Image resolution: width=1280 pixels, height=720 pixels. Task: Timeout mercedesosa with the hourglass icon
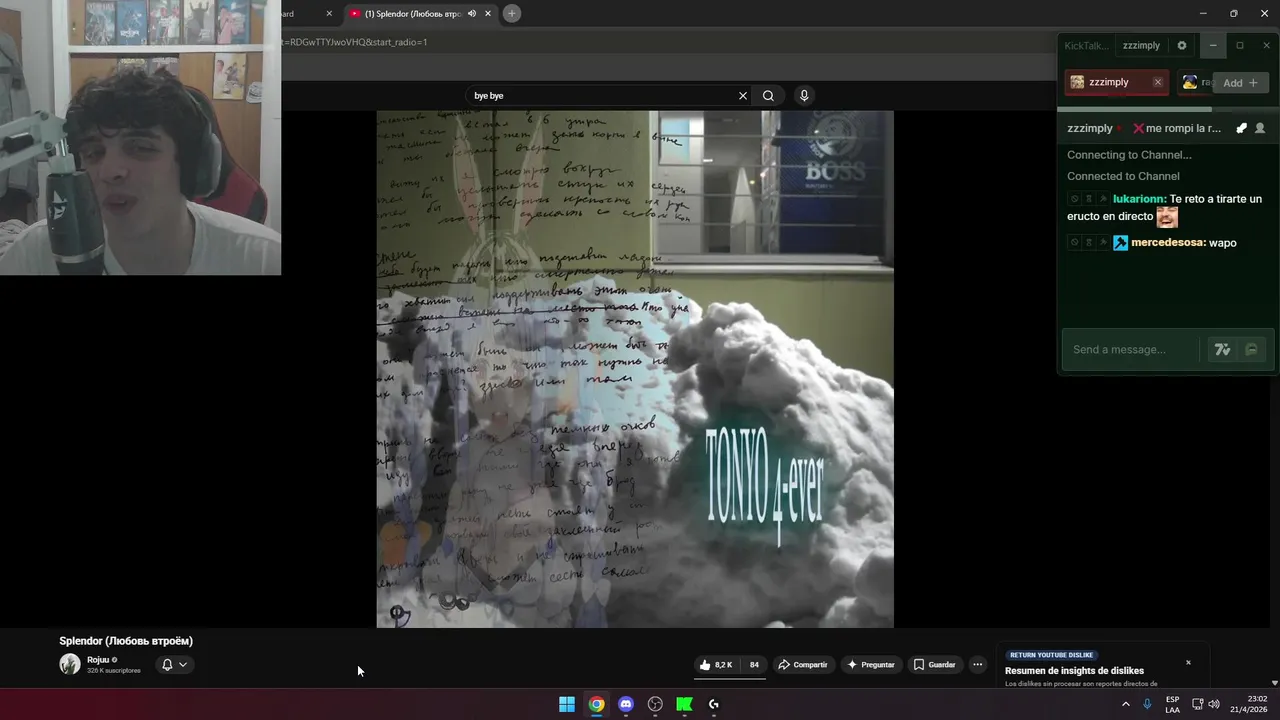coord(1089,243)
